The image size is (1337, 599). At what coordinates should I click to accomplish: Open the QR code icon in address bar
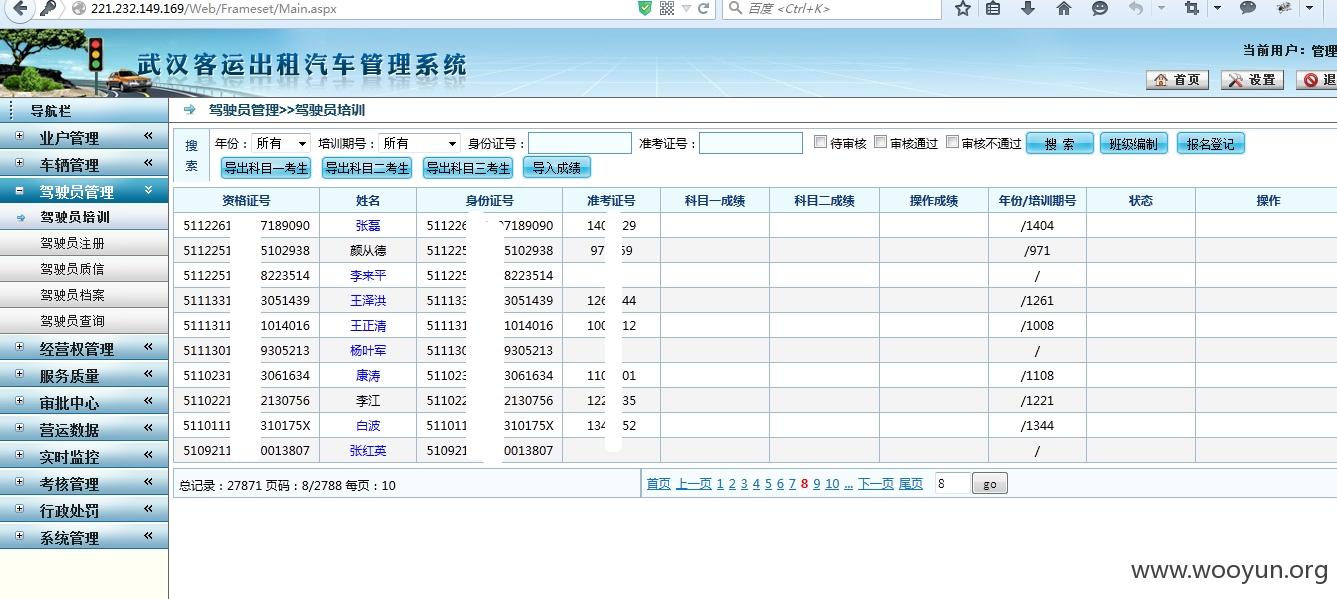[667, 9]
